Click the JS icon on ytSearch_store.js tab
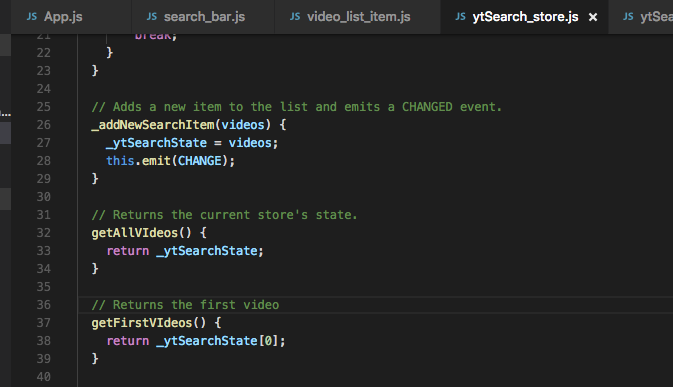673x387 pixels. [x=461, y=17]
